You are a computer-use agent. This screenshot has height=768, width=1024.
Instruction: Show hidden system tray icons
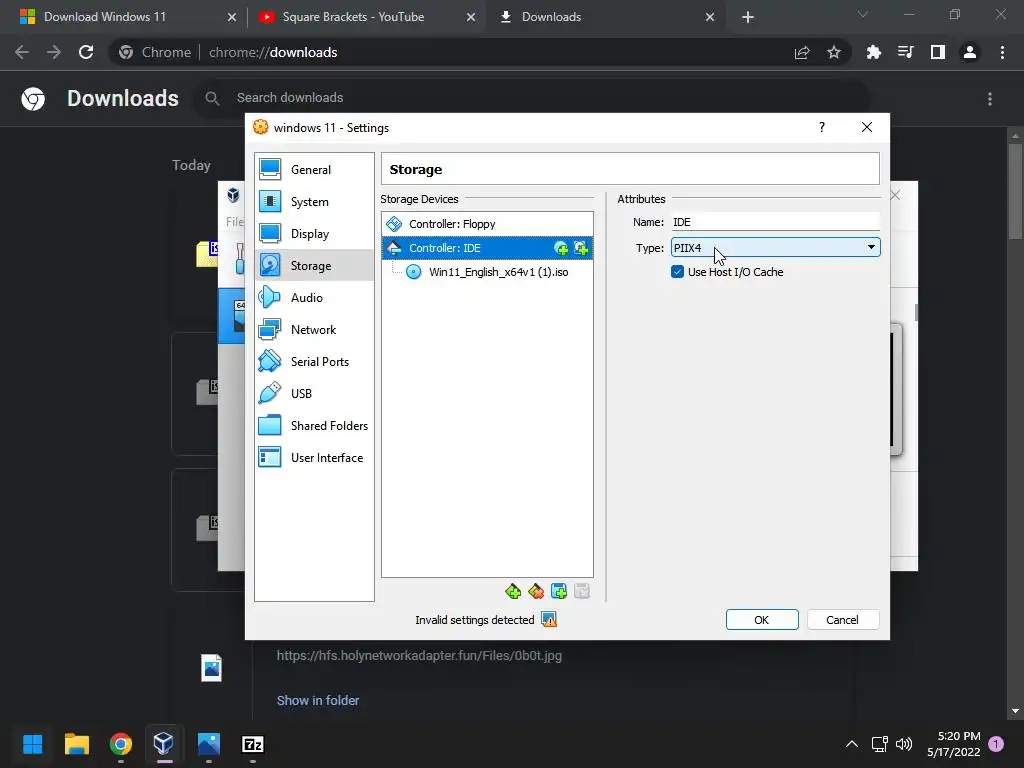coord(852,744)
